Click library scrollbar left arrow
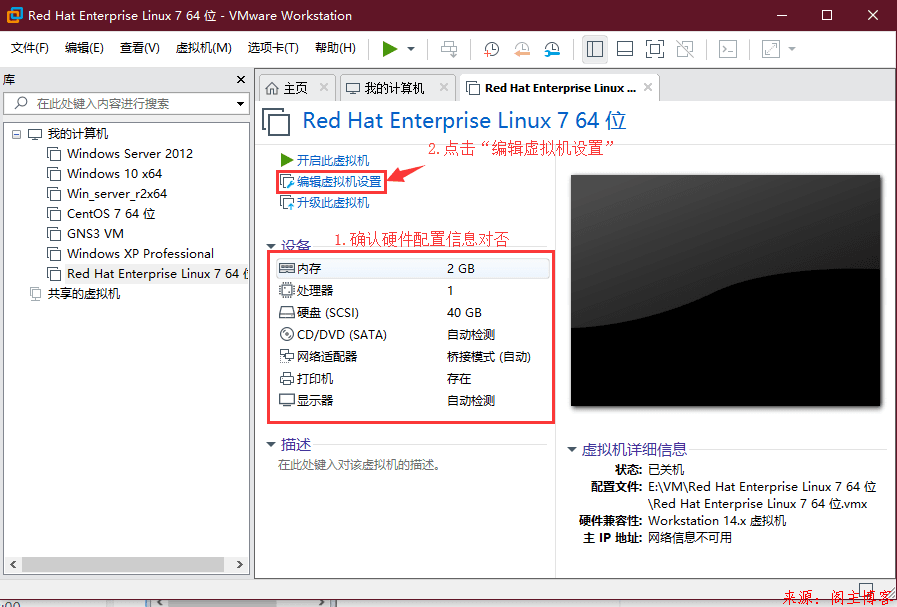The height and width of the screenshot is (607, 897). 13,565
